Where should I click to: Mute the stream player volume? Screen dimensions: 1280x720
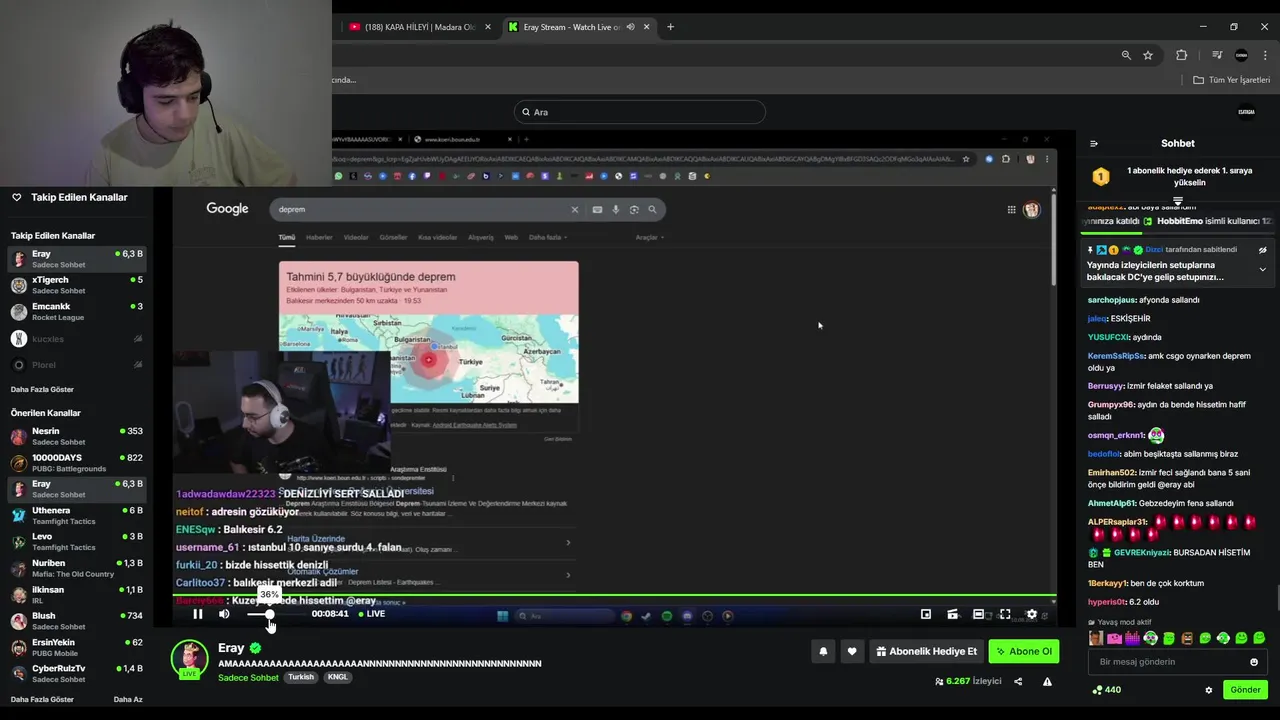coord(224,614)
